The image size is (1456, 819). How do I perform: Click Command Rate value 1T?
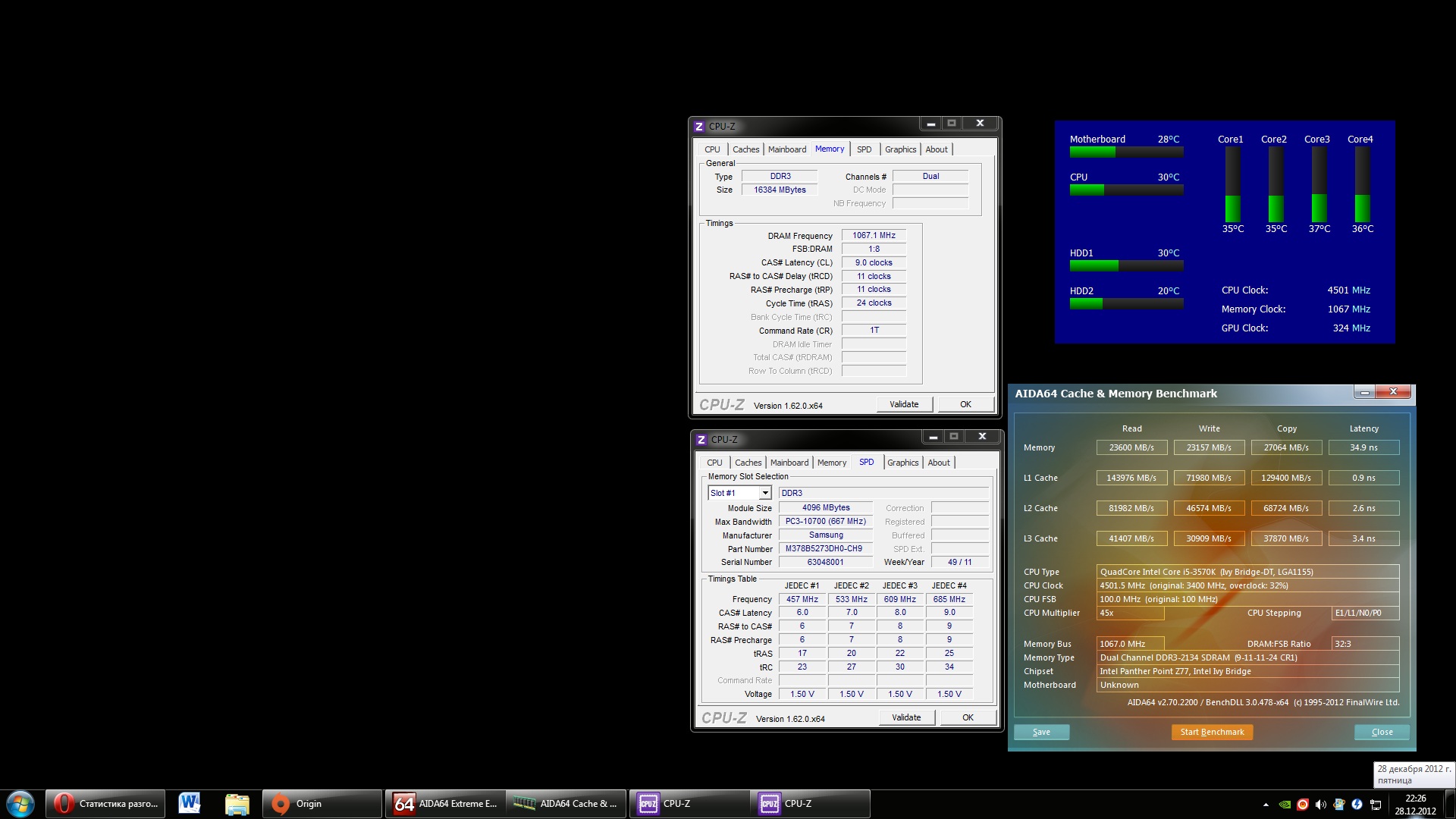[x=874, y=330]
